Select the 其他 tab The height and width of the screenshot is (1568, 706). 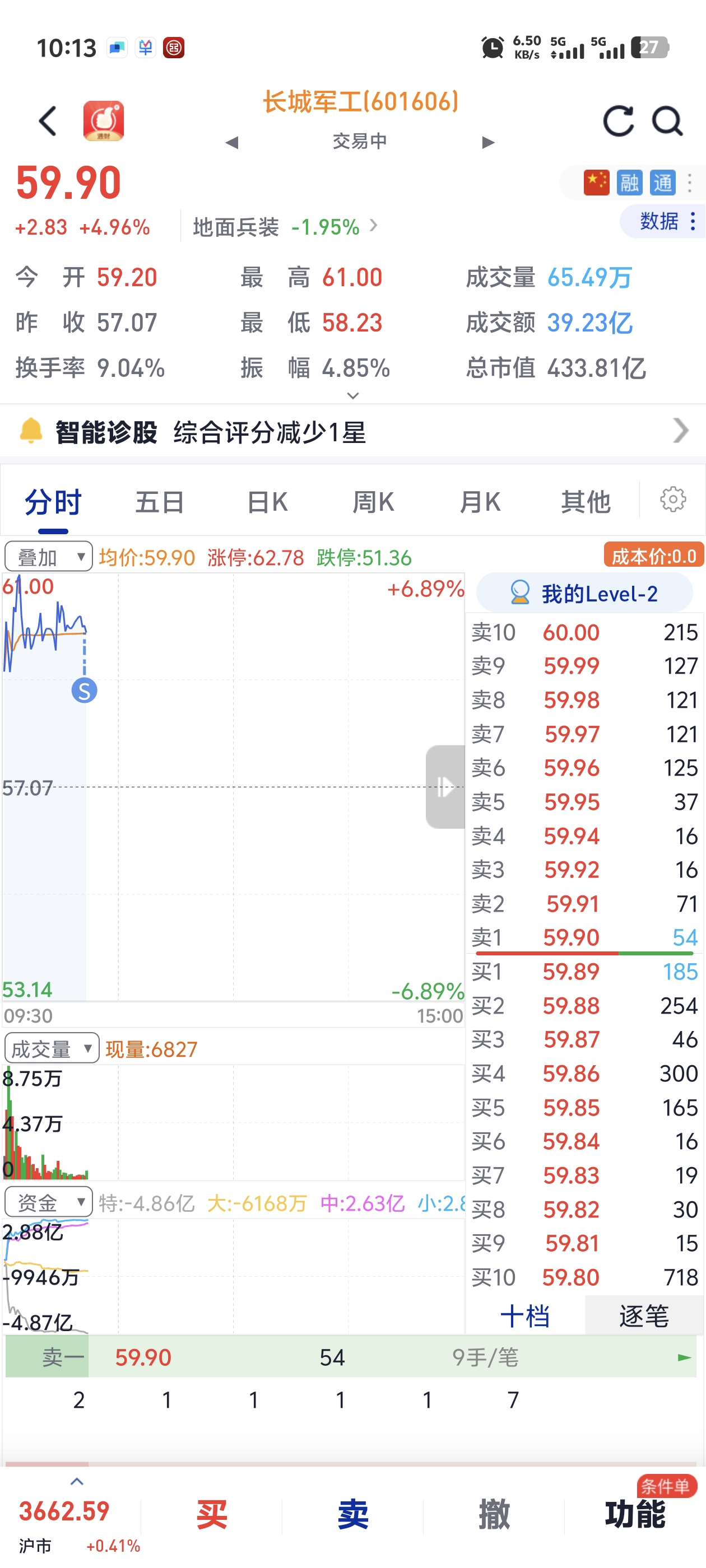(586, 502)
